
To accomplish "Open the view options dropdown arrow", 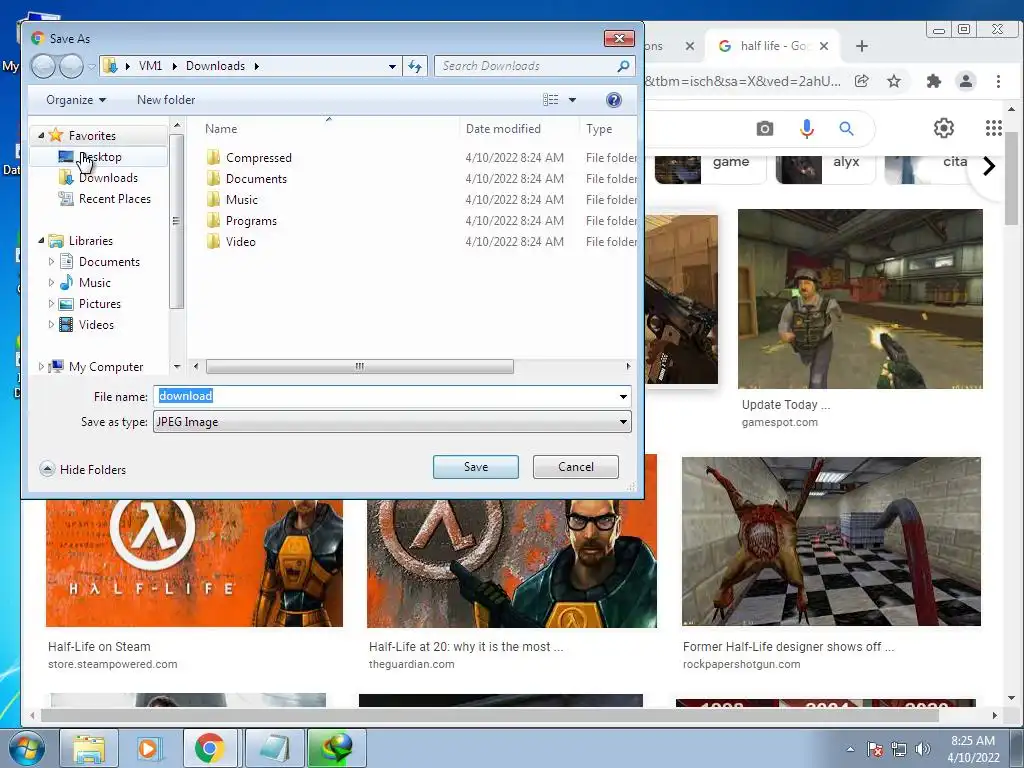I will pos(572,100).
